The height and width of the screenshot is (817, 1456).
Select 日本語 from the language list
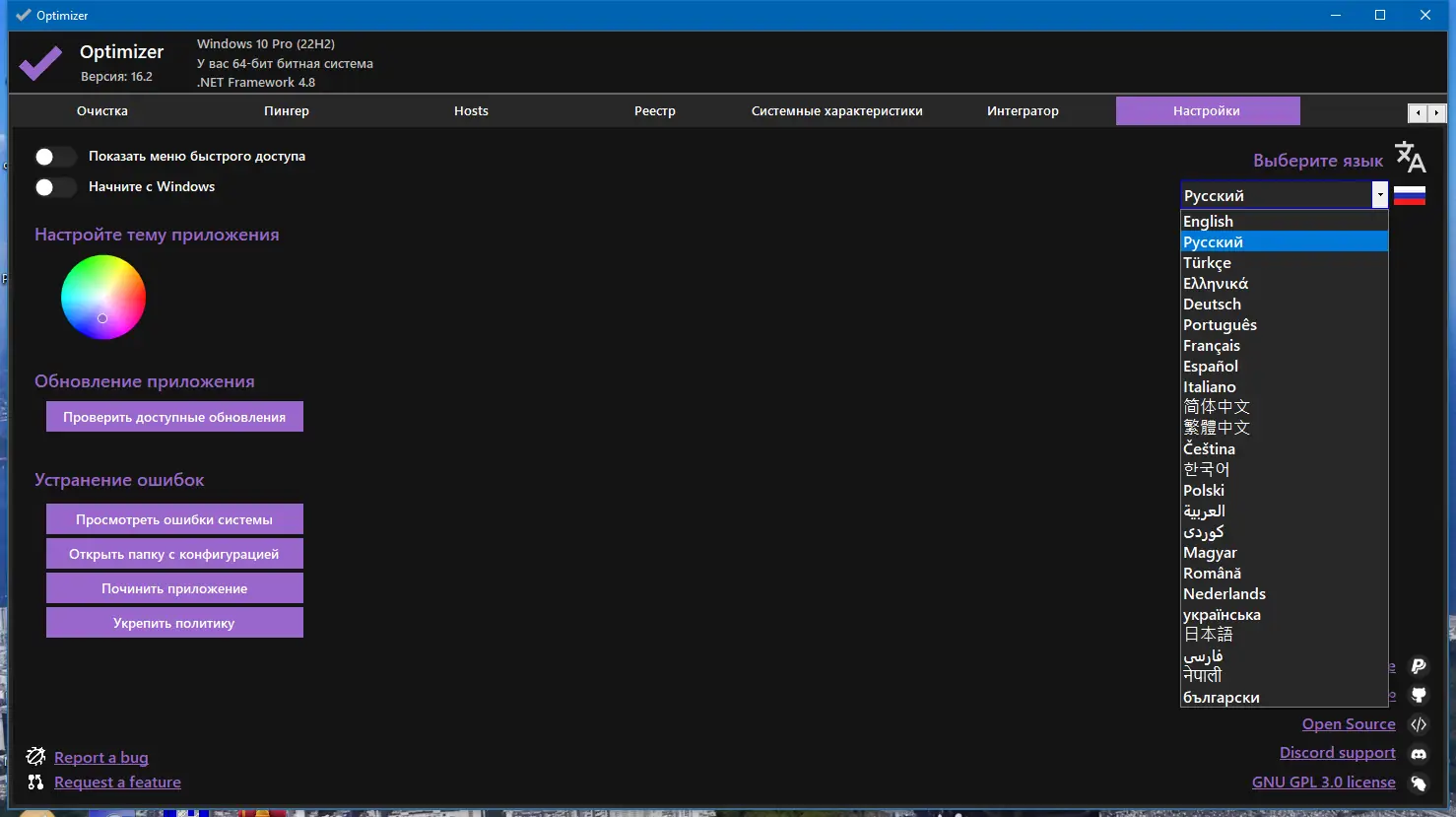click(x=1285, y=635)
